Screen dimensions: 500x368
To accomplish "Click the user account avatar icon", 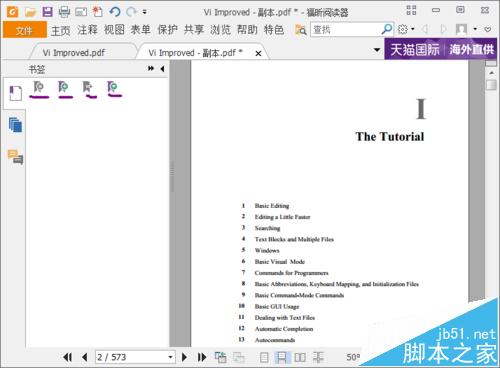I will point(461,30).
